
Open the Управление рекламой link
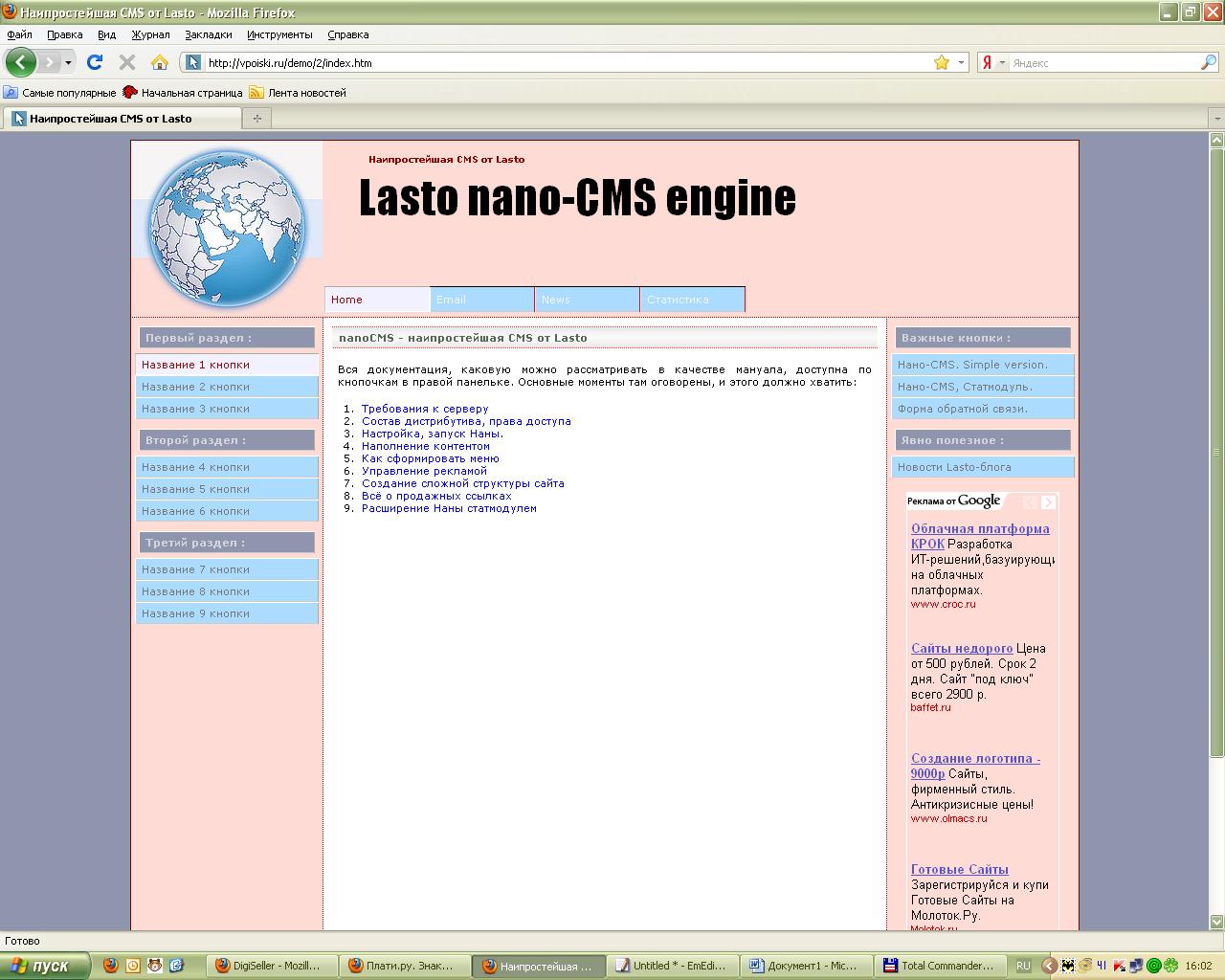(x=424, y=471)
